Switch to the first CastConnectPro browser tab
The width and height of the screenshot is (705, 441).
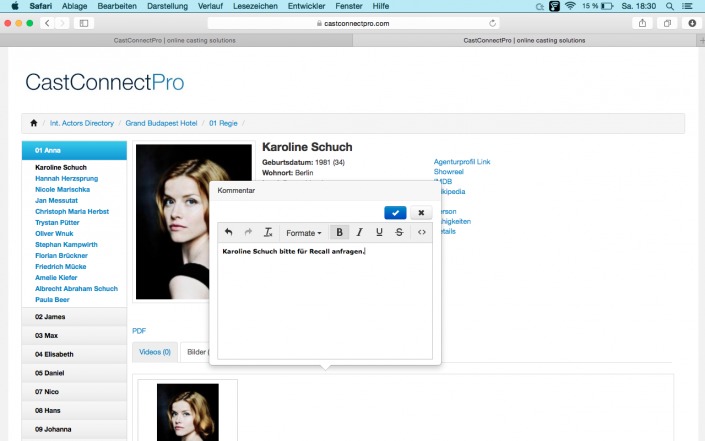[x=175, y=40]
